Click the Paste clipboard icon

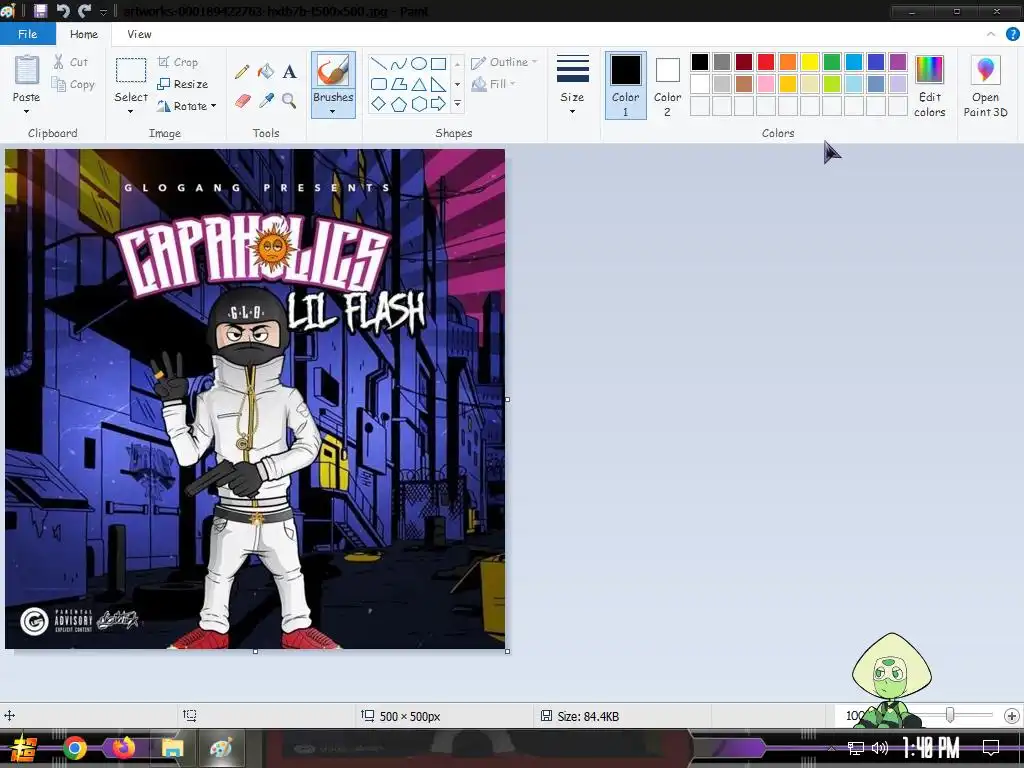(27, 70)
